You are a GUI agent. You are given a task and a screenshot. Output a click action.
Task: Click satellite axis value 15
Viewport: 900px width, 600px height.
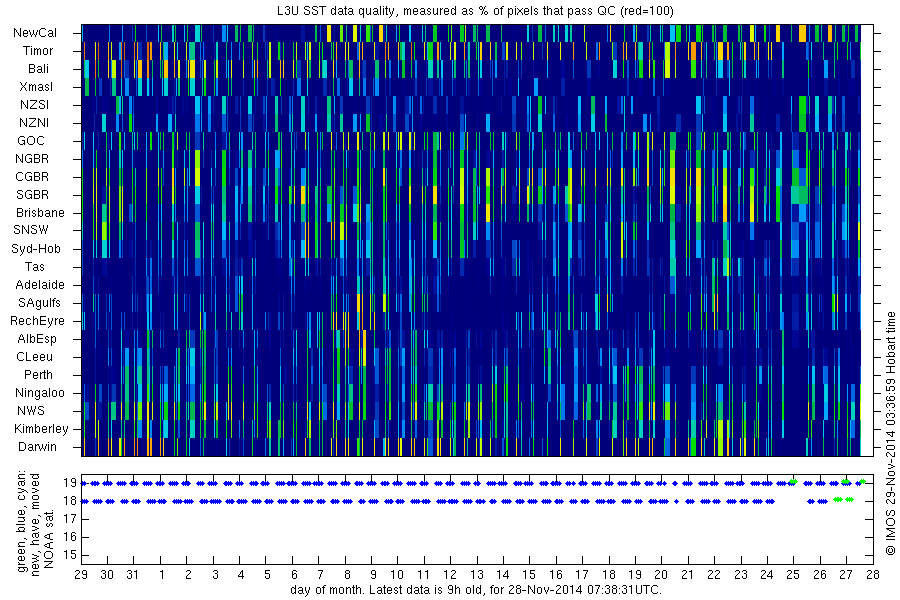tap(69, 555)
